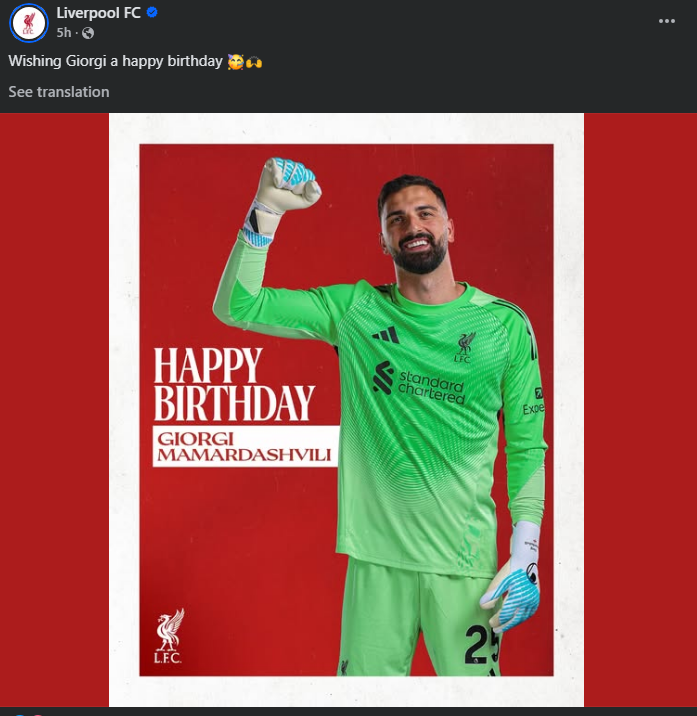Click the party face emoji
This screenshot has height=716, width=697.
click(235, 62)
